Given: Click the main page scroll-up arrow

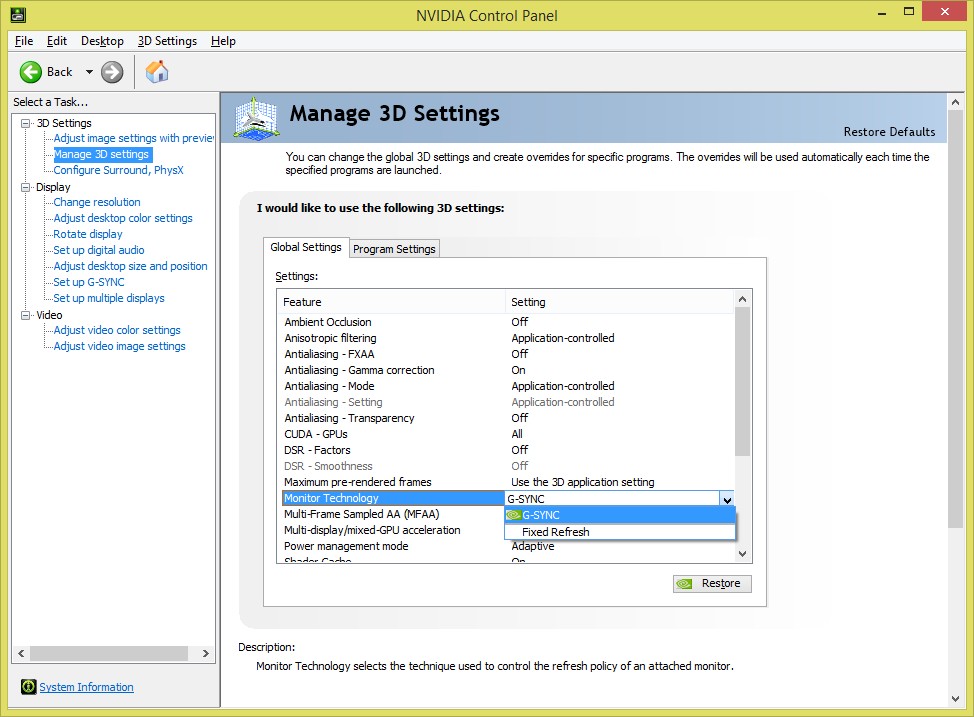Looking at the screenshot, I should click(955, 102).
